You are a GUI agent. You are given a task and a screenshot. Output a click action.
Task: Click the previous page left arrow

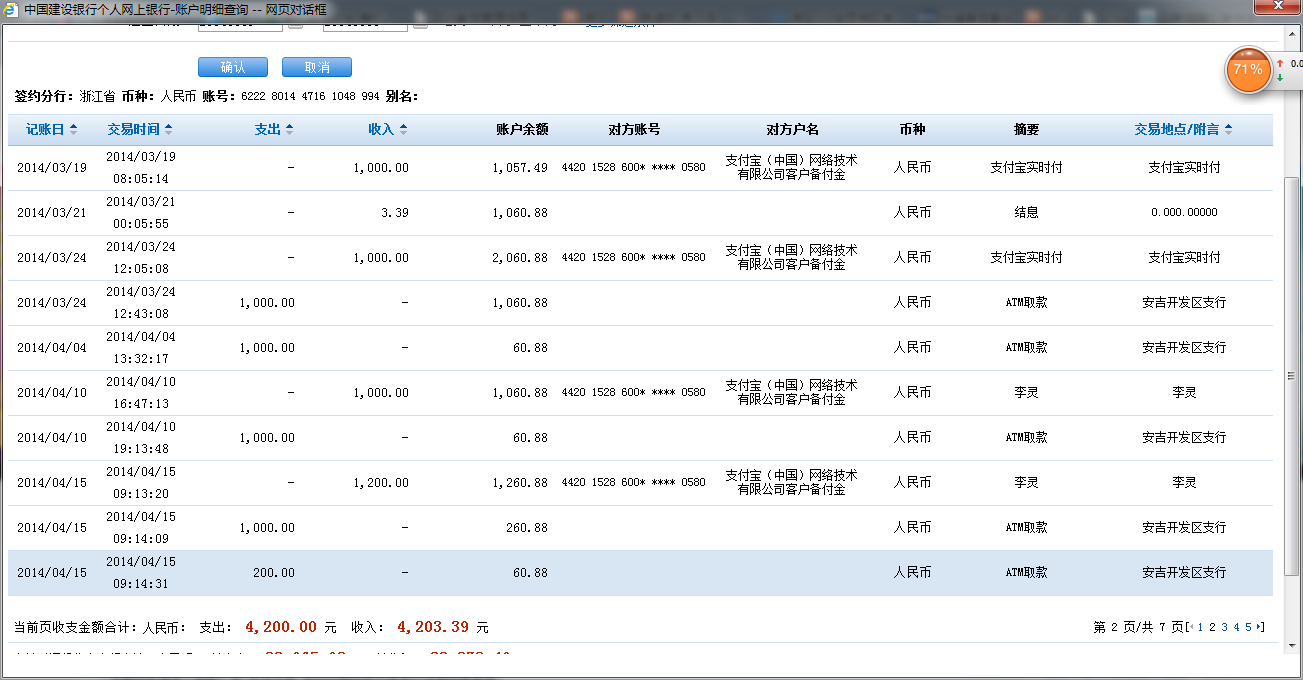coord(1189,627)
